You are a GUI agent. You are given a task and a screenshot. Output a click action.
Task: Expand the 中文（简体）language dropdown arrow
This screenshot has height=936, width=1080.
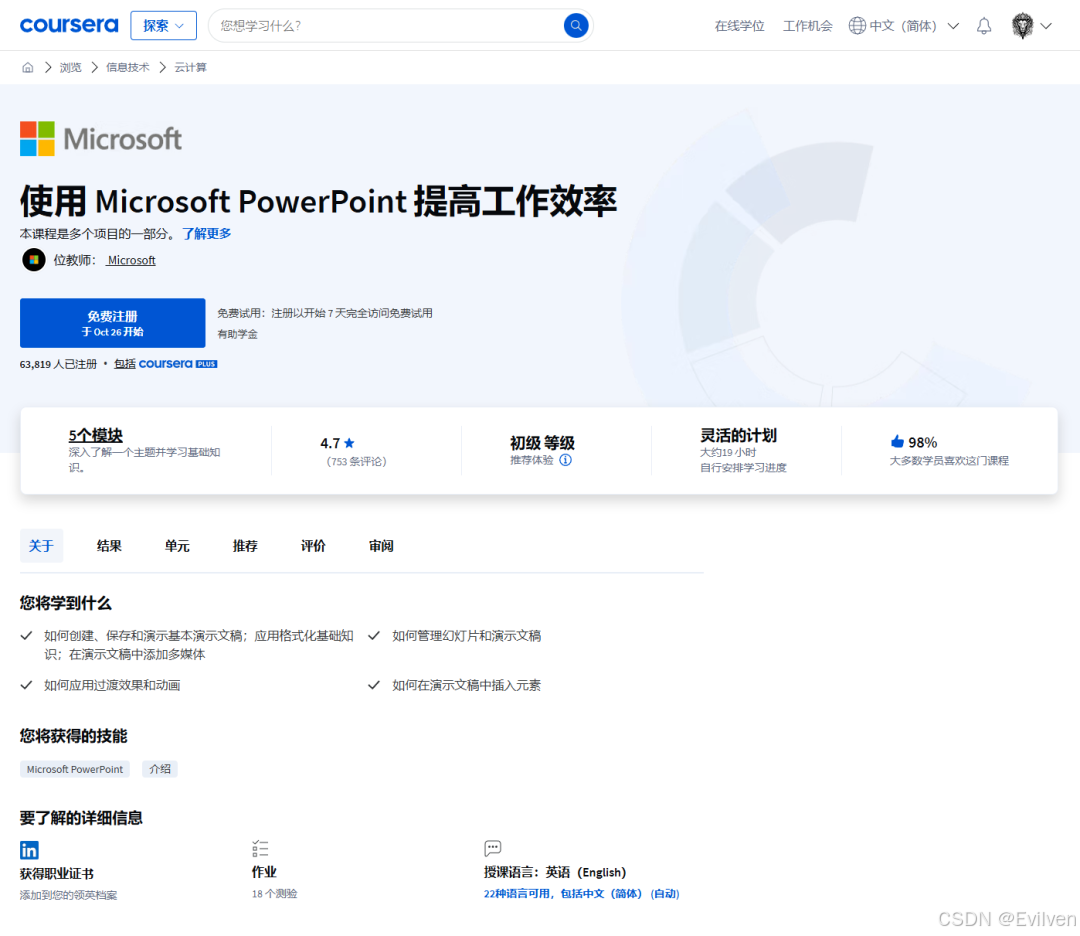[953, 26]
